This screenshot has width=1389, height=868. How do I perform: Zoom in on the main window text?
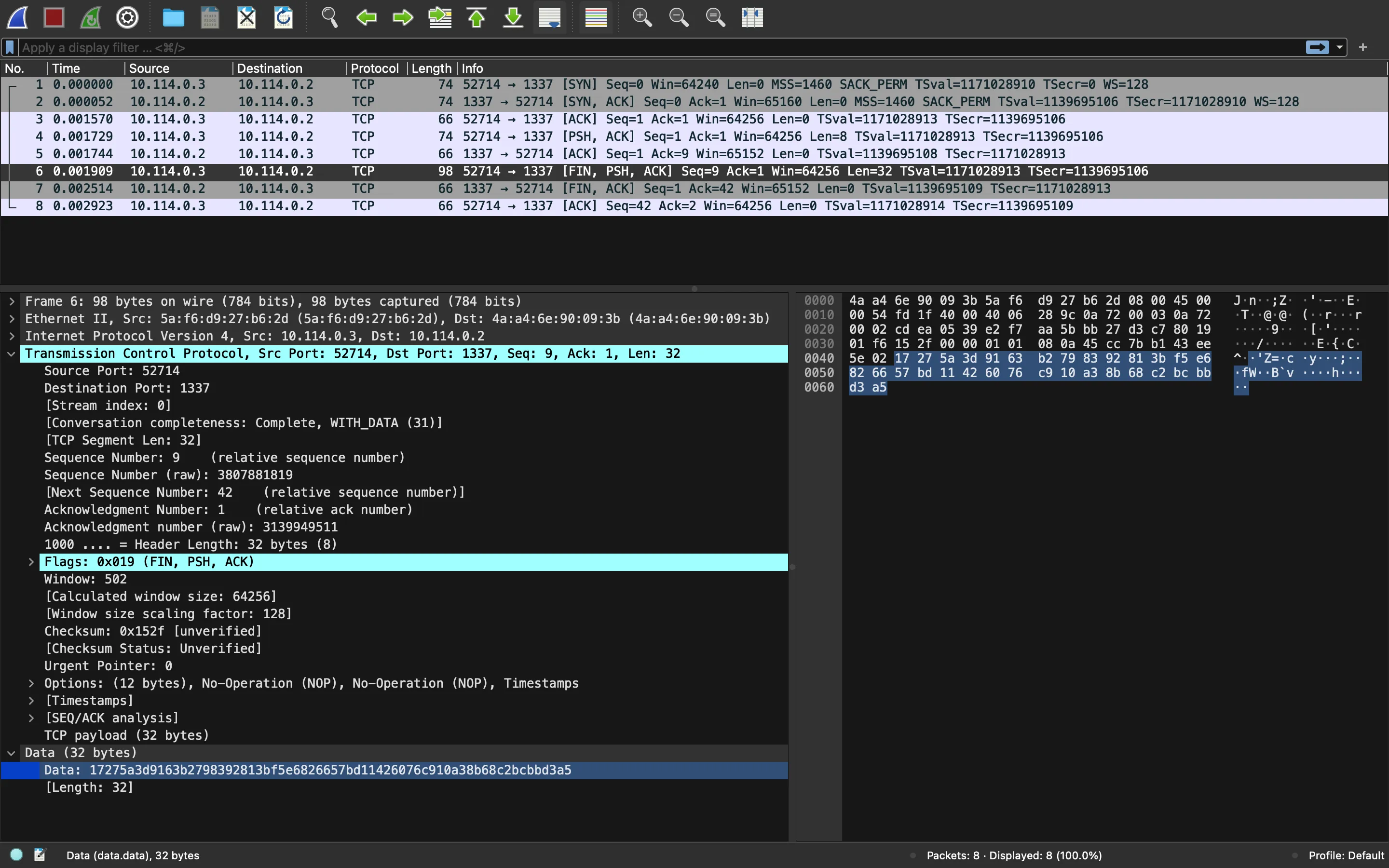[x=642, y=17]
